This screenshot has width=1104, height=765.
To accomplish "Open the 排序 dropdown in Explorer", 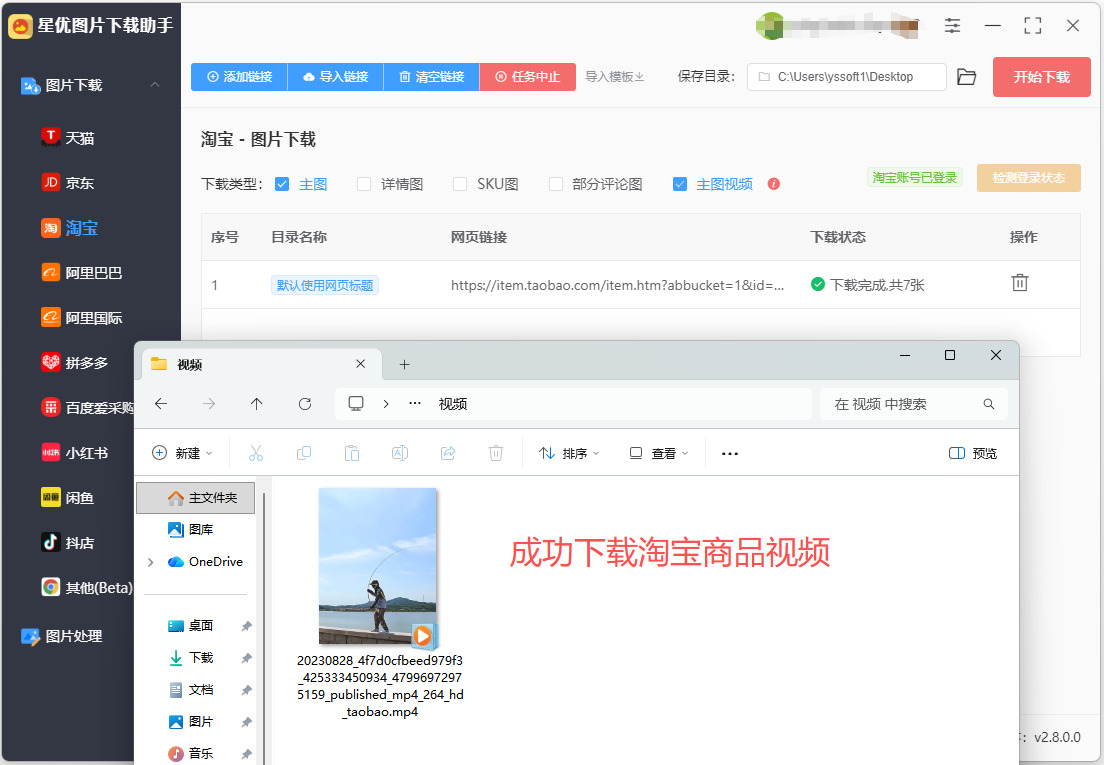I will click(569, 453).
